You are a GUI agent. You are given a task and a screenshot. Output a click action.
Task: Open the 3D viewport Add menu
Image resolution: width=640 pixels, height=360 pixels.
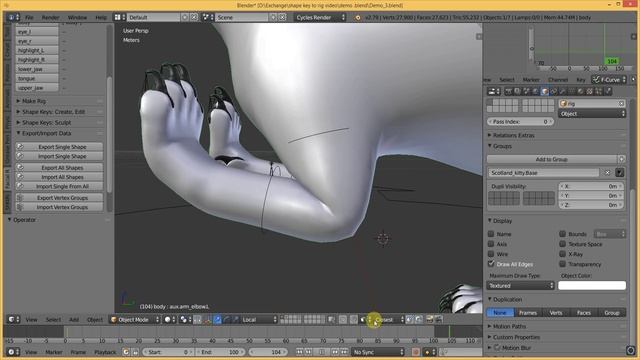click(x=74, y=320)
